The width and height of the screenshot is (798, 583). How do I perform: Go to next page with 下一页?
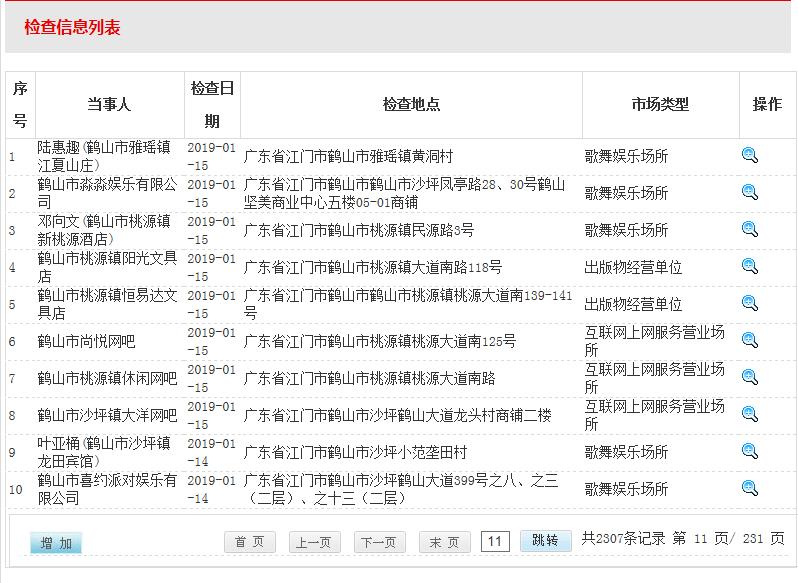click(379, 542)
